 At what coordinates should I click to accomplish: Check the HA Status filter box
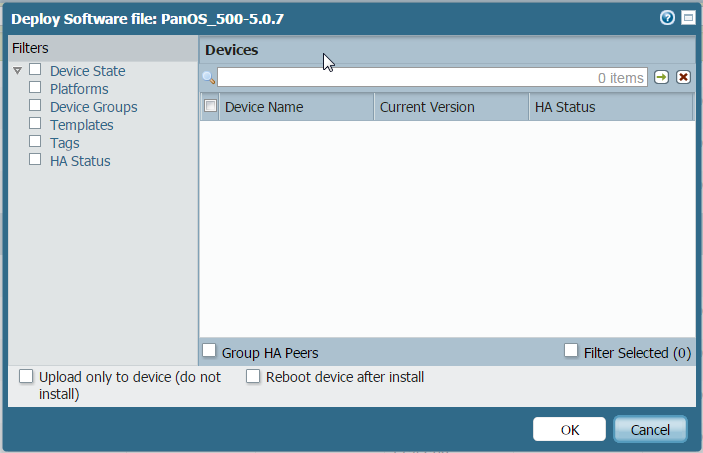(x=35, y=160)
